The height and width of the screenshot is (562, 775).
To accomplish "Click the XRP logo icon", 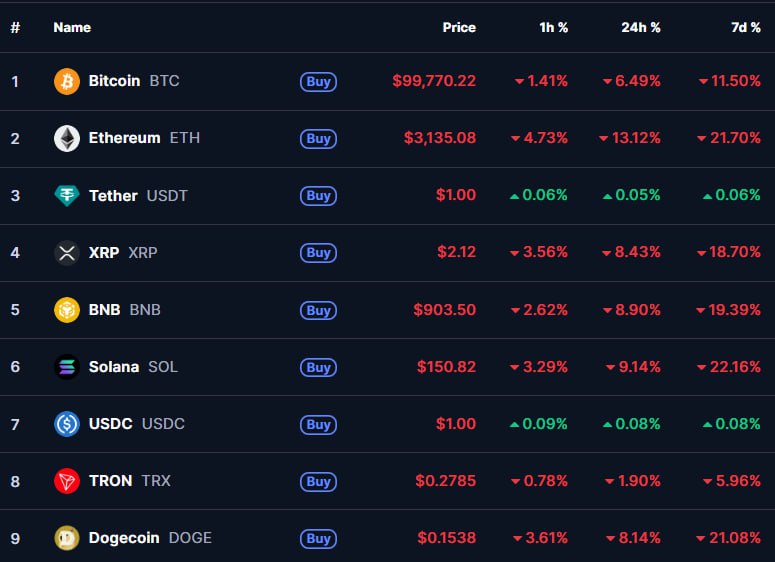I will pos(67,253).
